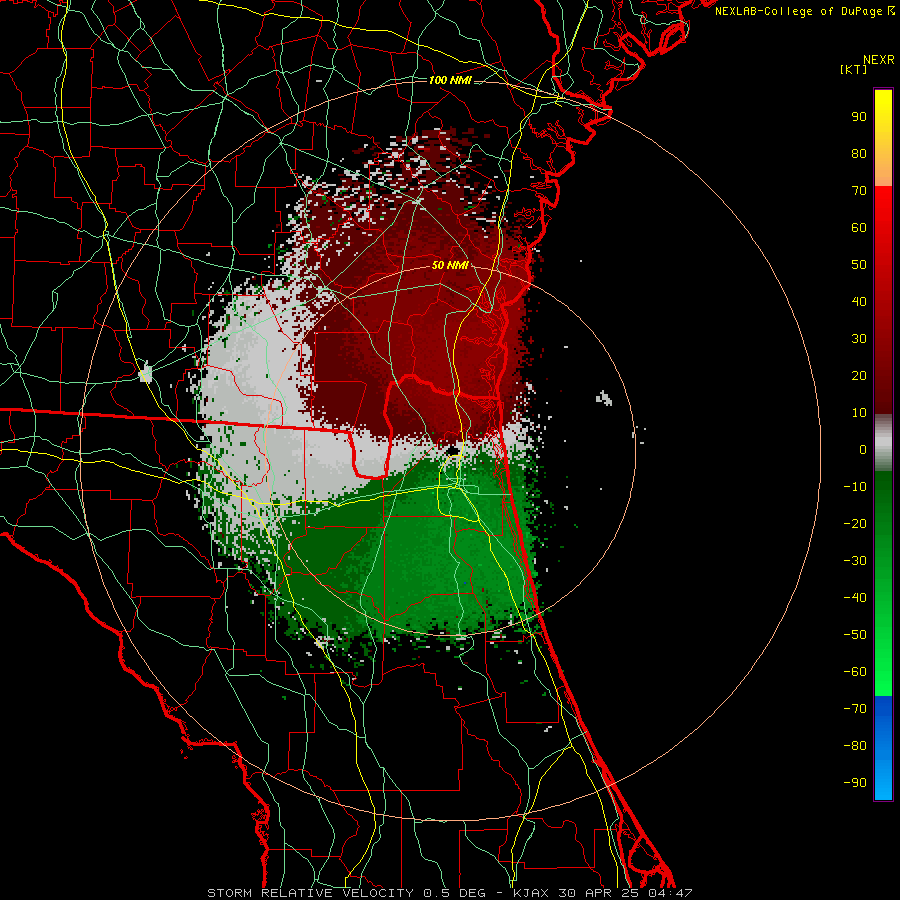The width and height of the screenshot is (900, 900).
Task: Click the -20 value on the velocity scale
Action: click(855, 523)
